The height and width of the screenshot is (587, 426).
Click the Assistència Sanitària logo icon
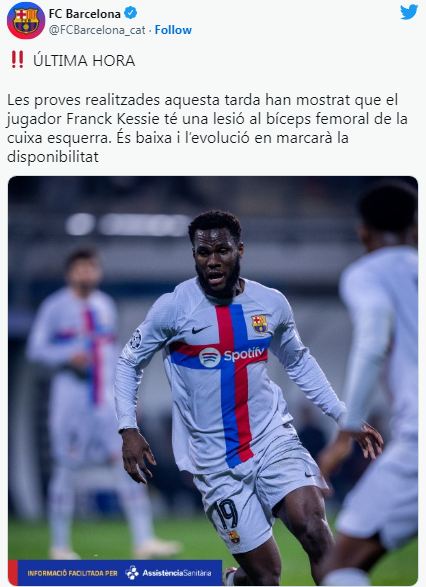coord(132,573)
